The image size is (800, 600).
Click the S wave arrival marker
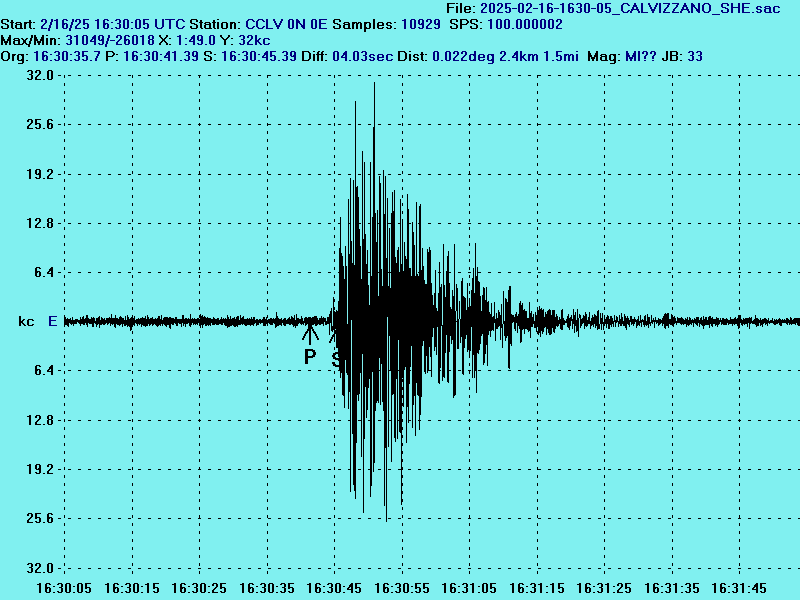[x=336, y=356]
